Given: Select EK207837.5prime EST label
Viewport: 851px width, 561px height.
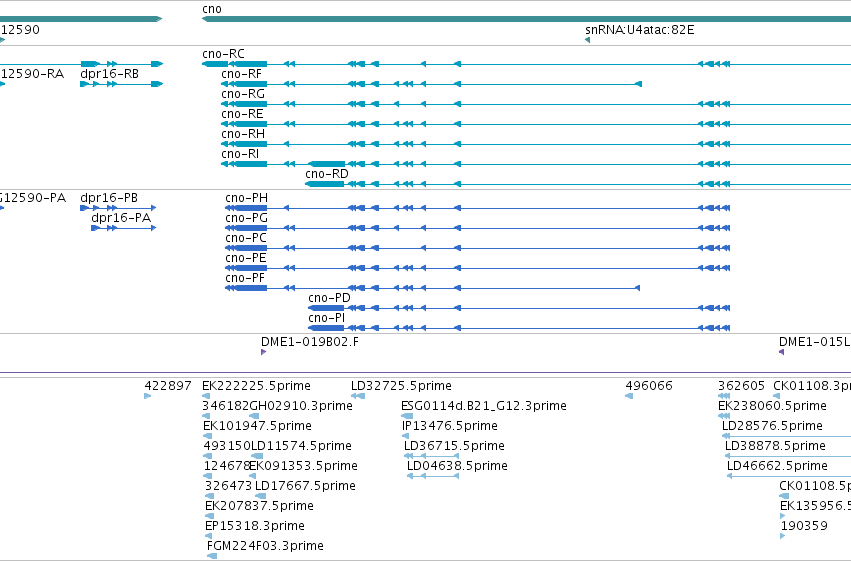Looking at the screenshot, I should [x=259, y=507].
